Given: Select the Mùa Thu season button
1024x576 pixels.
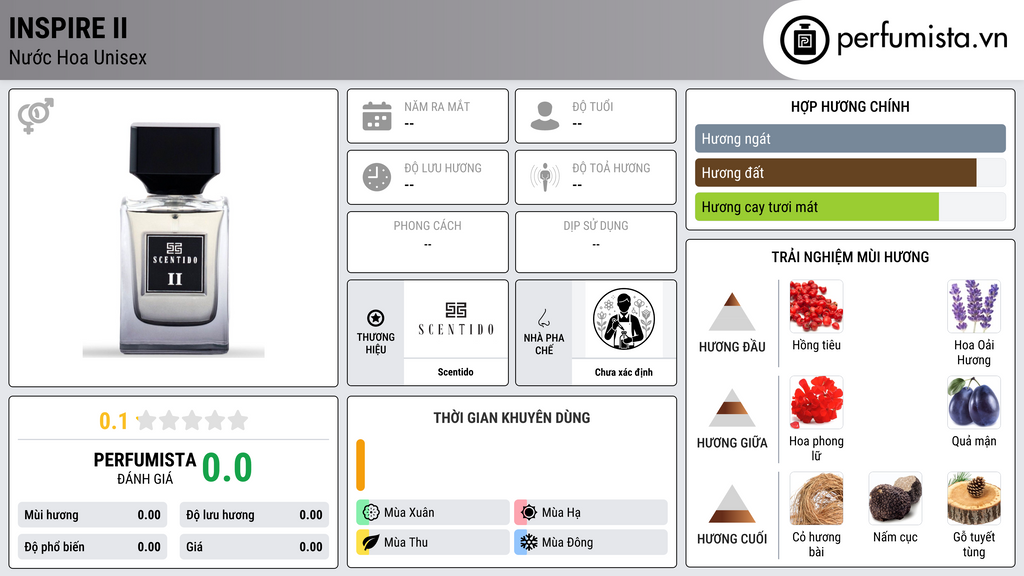Looking at the screenshot, I should (x=433, y=542).
